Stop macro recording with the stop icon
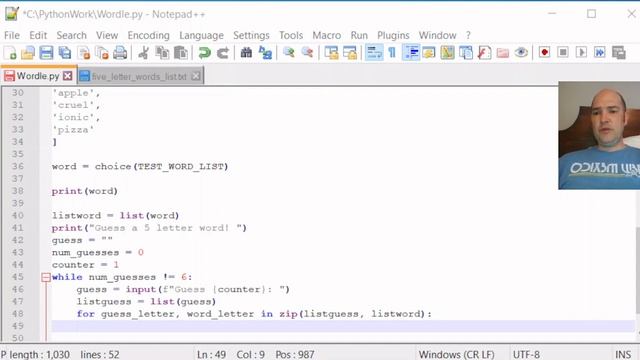The width and height of the screenshot is (640, 360). [x=563, y=53]
